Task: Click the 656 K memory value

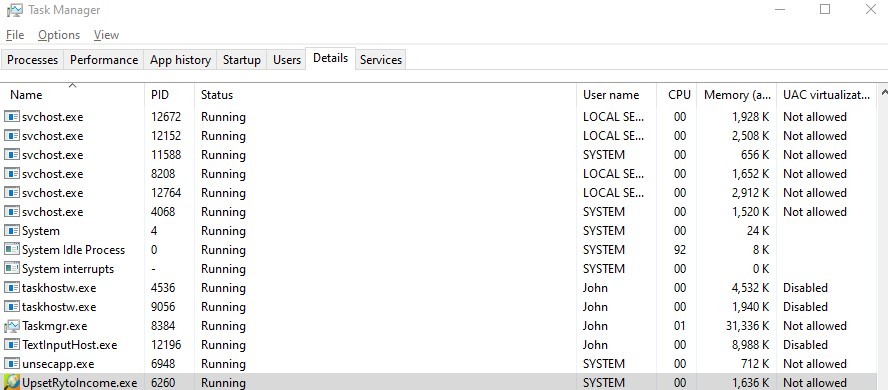Action: click(755, 155)
